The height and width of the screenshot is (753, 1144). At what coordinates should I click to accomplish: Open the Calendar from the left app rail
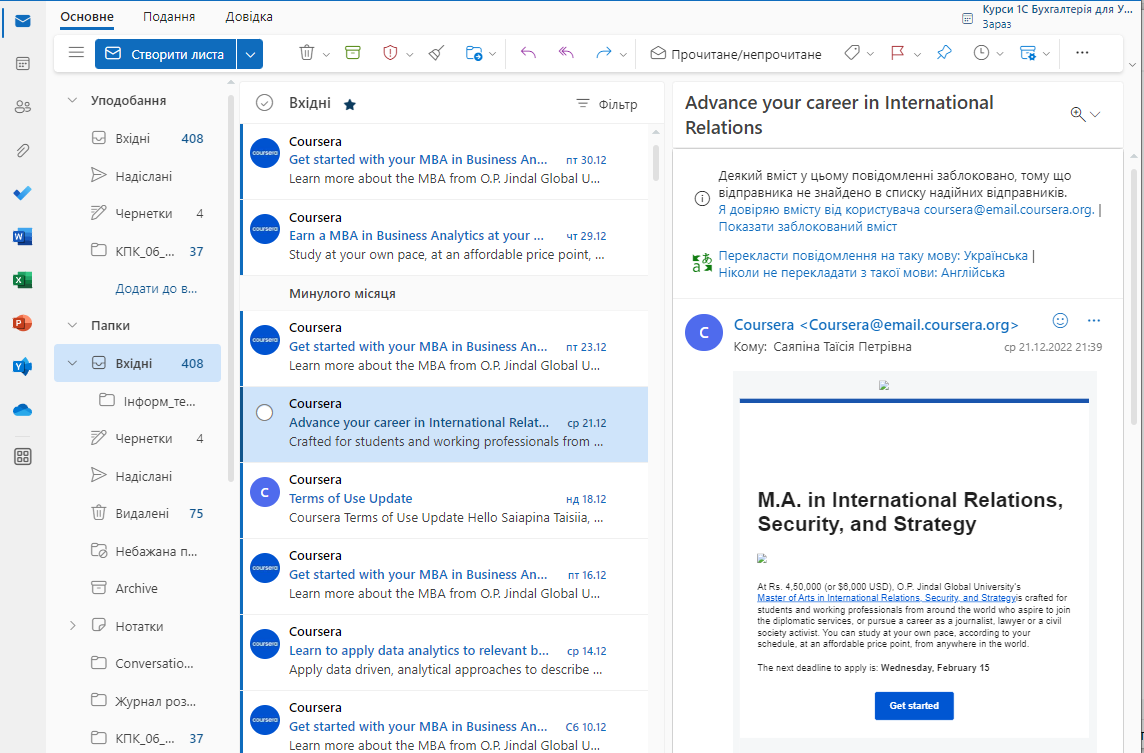(22, 63)
